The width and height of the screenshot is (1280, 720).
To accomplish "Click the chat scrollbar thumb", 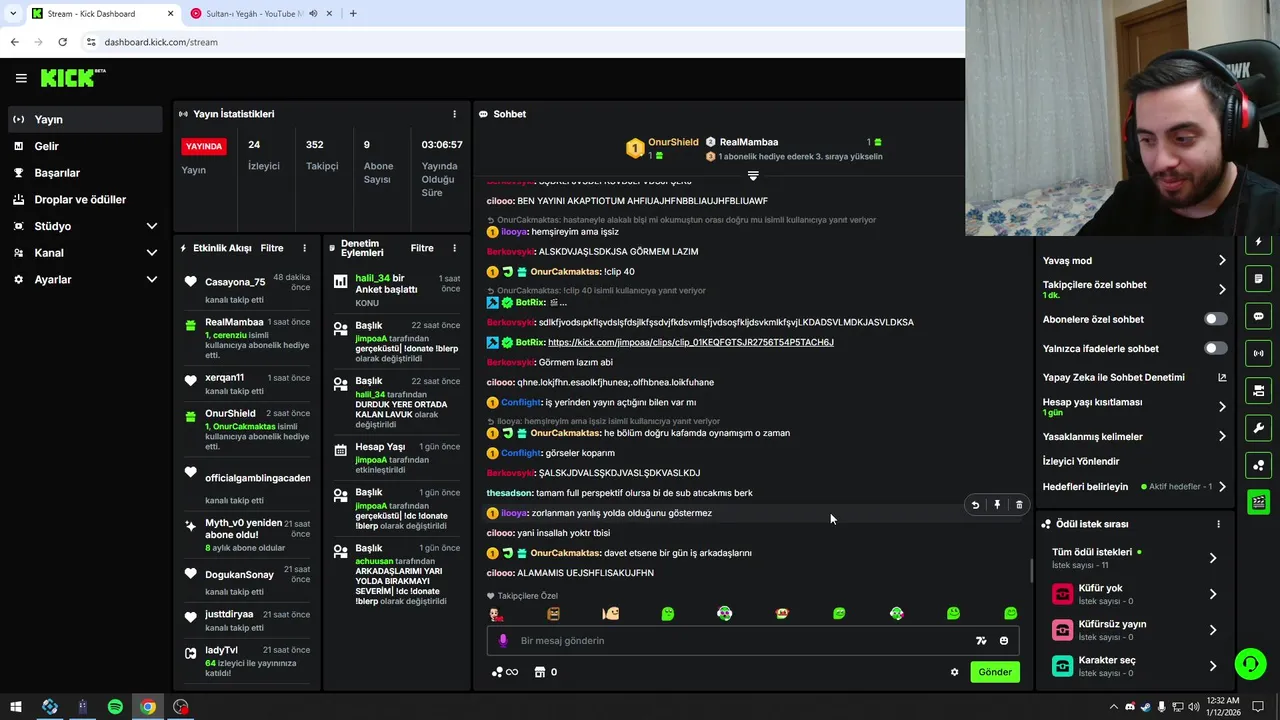I will coord(1031,571).
